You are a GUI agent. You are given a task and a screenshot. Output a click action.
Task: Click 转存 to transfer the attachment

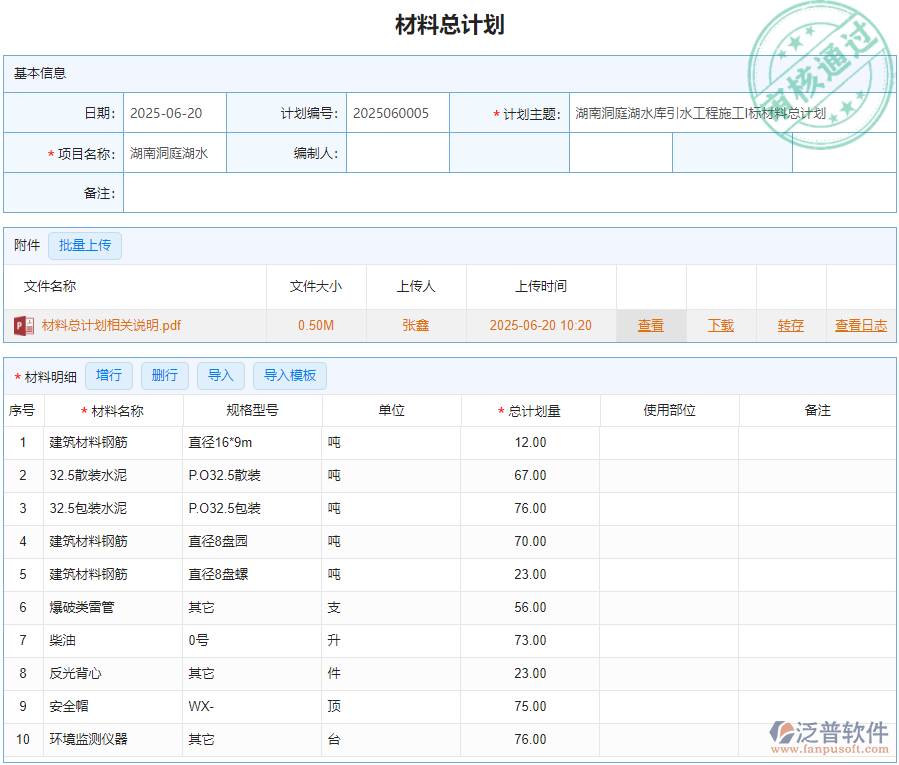coord(789,325)
